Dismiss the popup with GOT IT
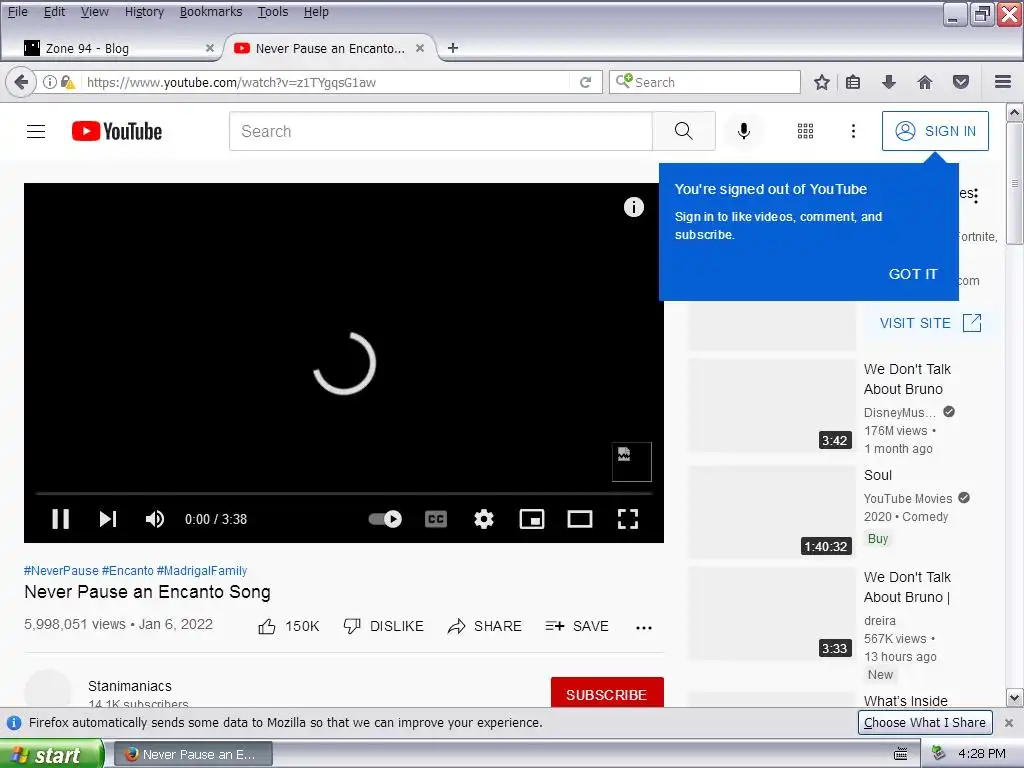The image size is (1024, 768). coord(913,274)
